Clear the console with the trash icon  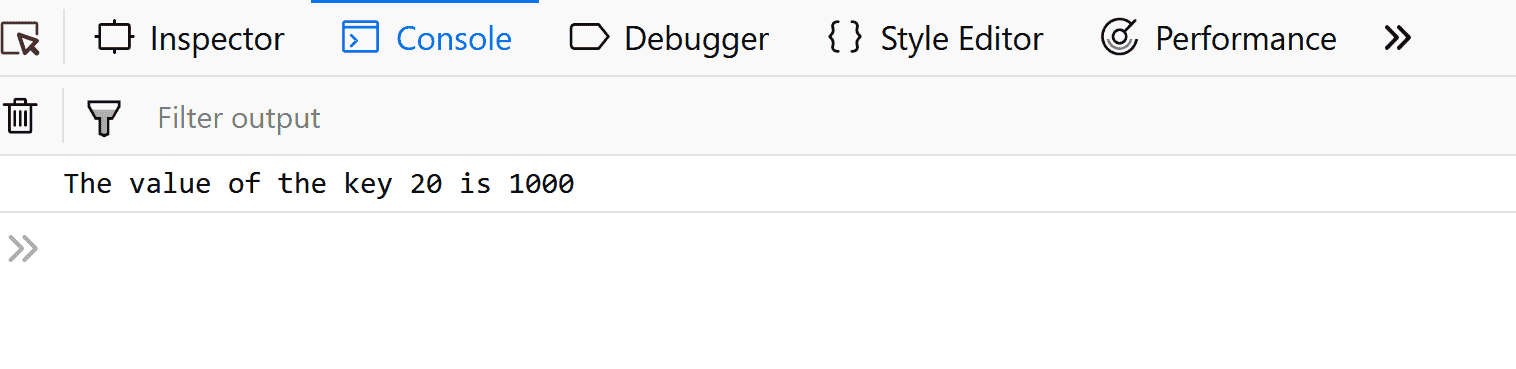(20, 116)
